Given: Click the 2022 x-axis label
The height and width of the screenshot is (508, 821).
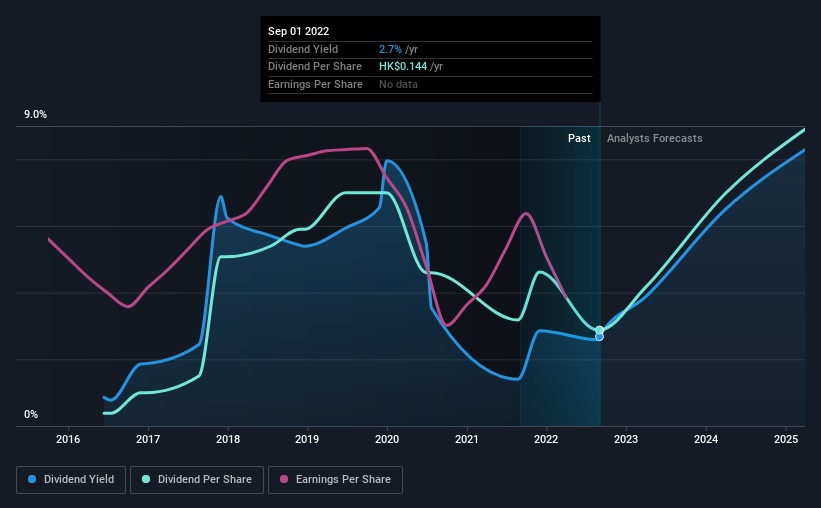Looking at the screenshot, I should (x=546, y=439).
